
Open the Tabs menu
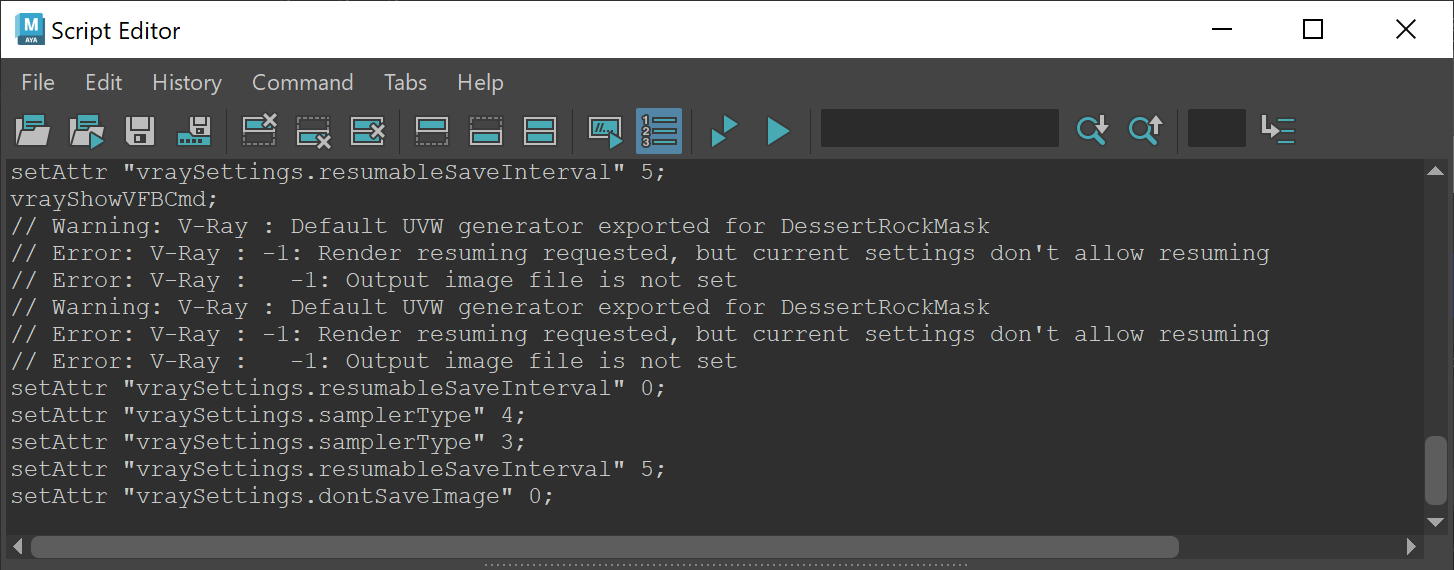point(405,83)
